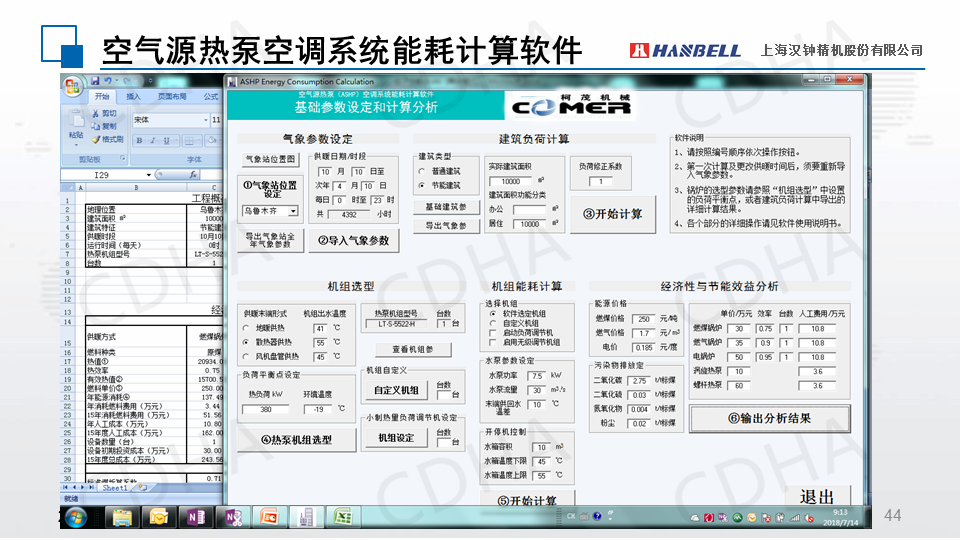Click the Excel save icon

click(x=95, y=80)
